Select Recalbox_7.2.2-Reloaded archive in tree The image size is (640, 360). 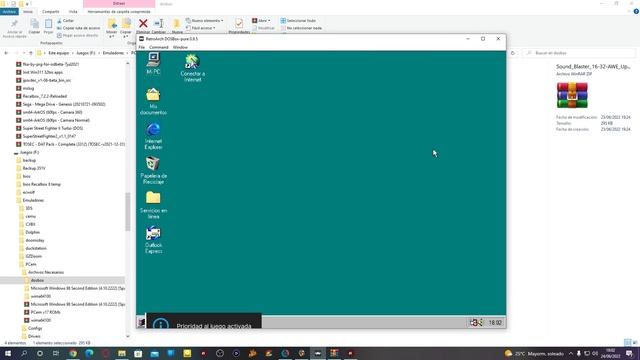click(44, 96)
